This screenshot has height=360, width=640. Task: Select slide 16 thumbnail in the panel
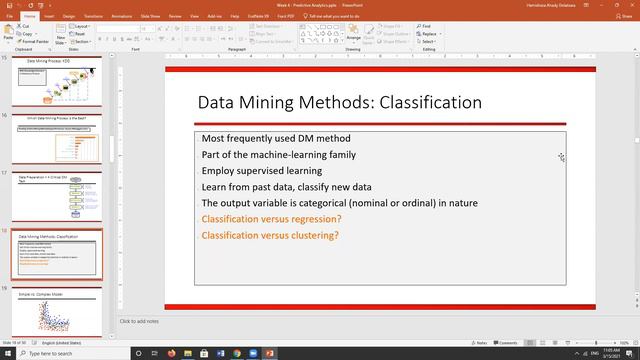pos(57,139)
